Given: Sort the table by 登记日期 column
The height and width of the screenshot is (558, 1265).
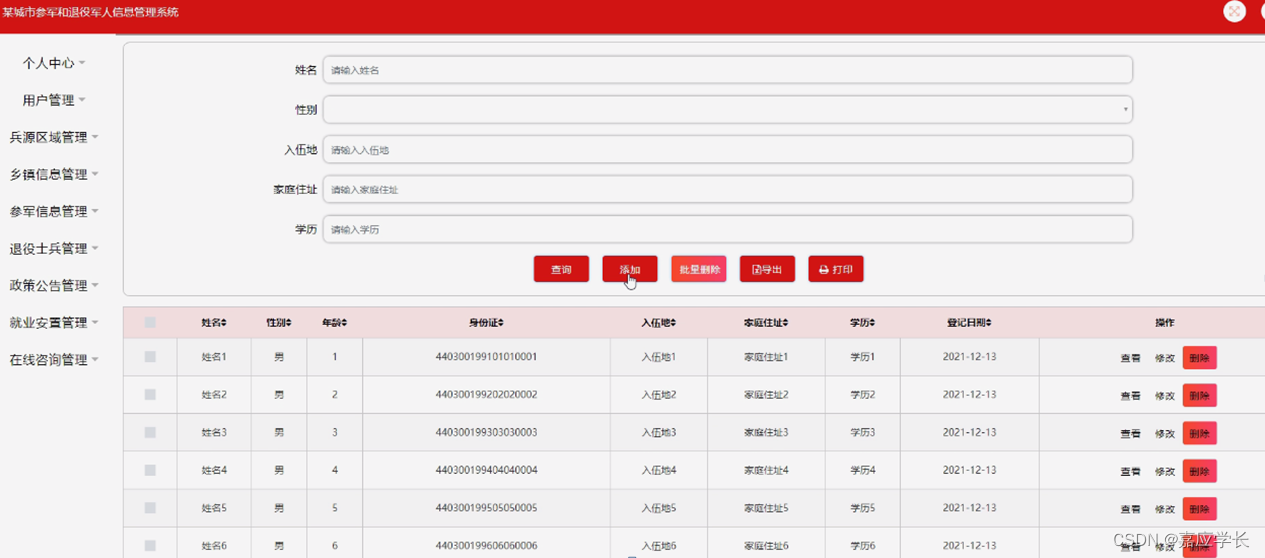Looking at the screenshot, I should (969, 323).
